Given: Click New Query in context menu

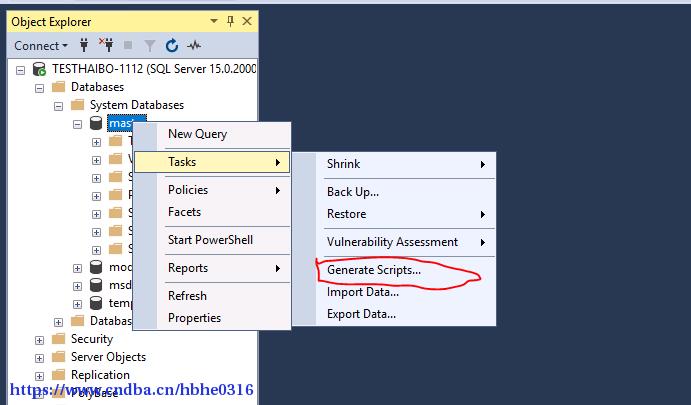Looking at the screenshot, I should point(197,134).
